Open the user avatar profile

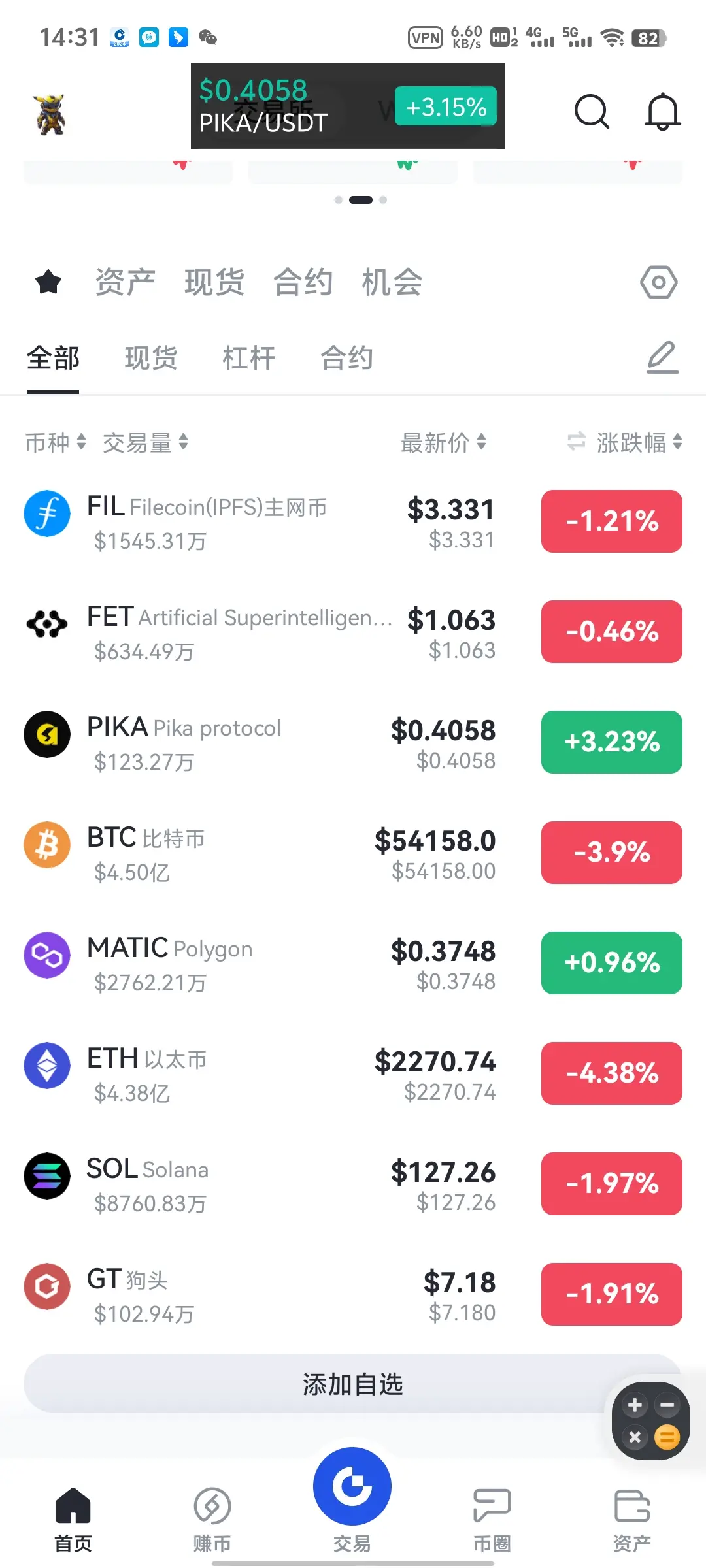pyautogui.click(x=50, y=114)
